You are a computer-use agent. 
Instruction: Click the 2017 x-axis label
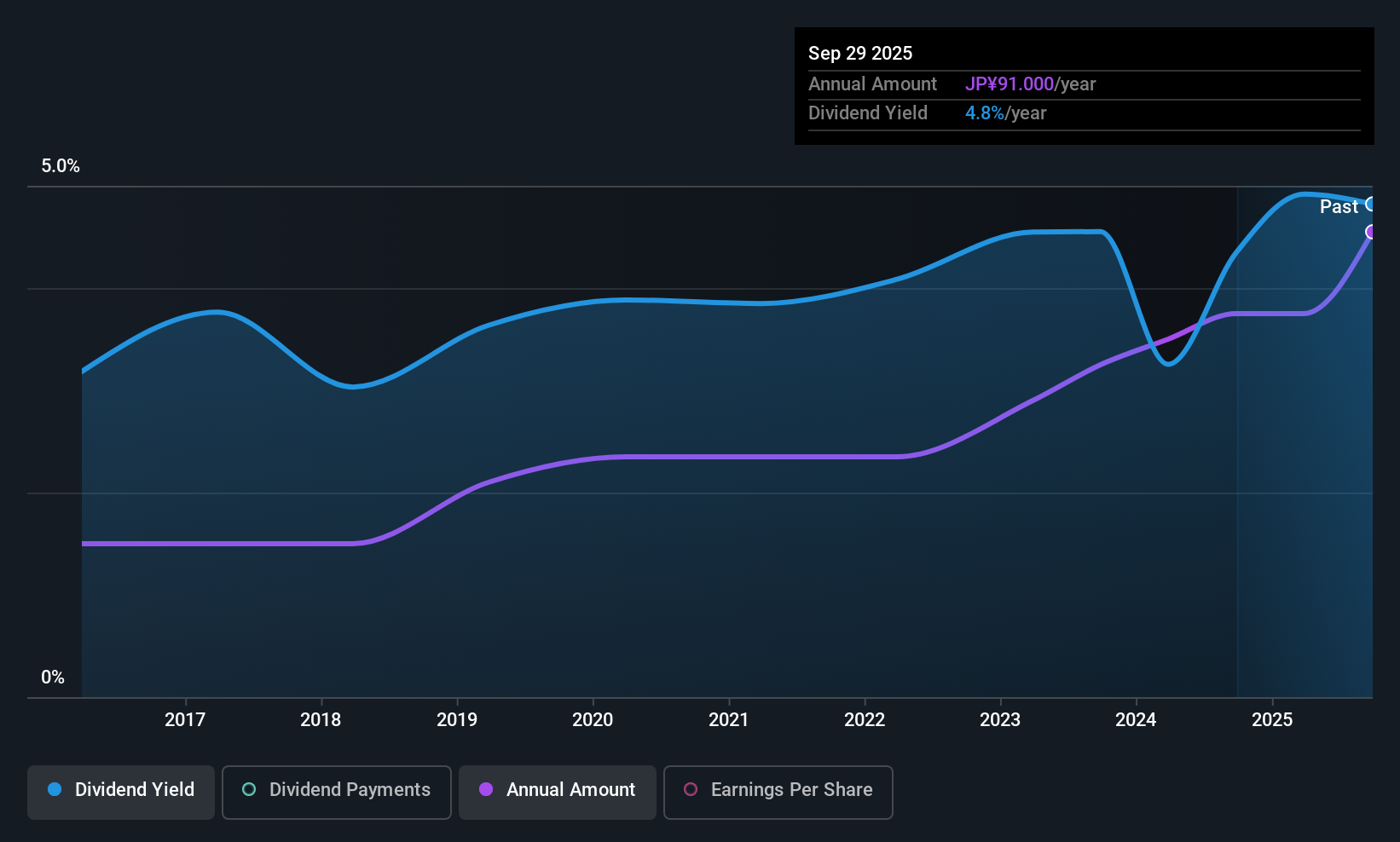(185, 720)
